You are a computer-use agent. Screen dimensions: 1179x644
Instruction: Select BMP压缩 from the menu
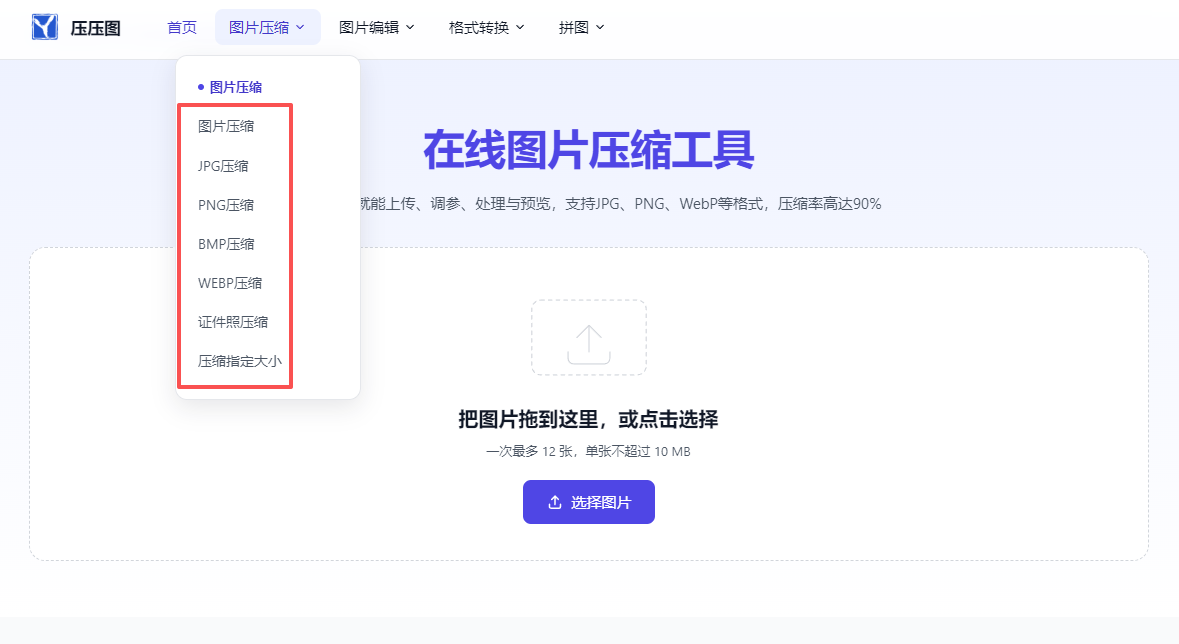coord(226,244)
